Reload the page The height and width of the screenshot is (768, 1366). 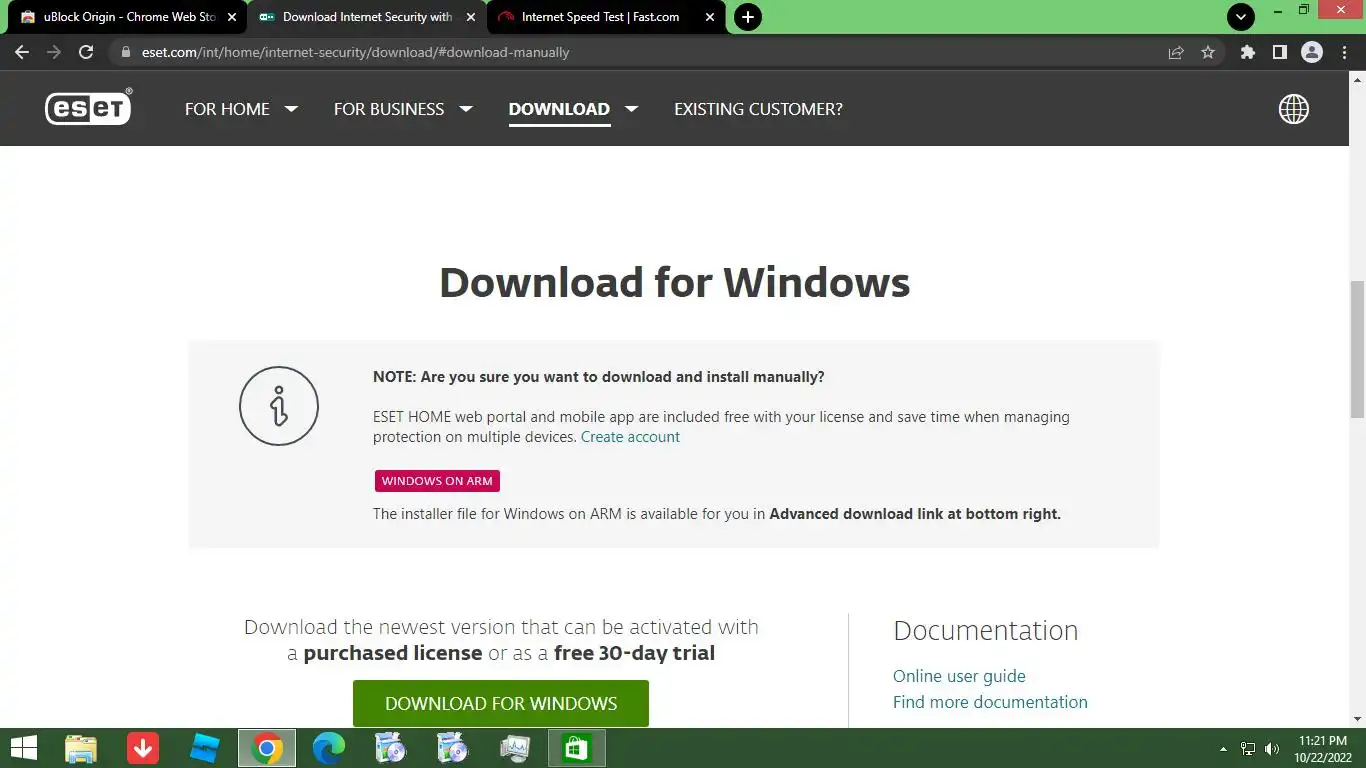[86, 52]
